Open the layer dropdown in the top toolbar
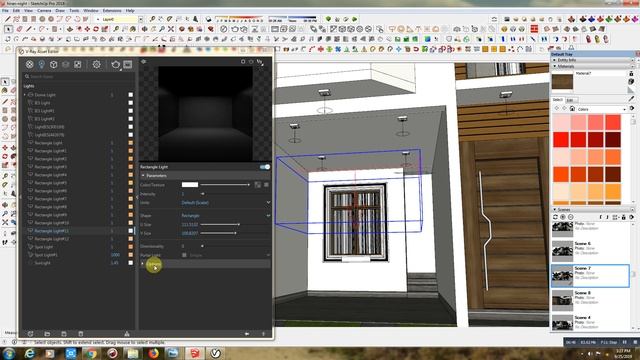Viewport: 640px width, 360px height. 140,19
